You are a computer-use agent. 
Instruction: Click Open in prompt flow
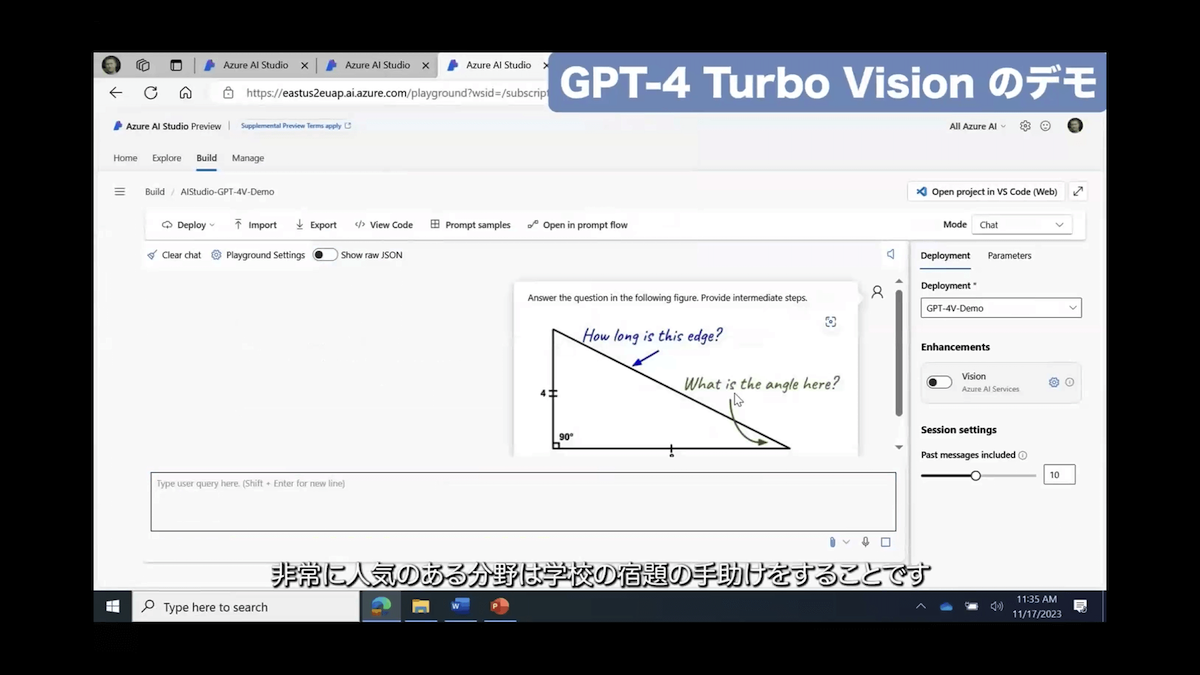pyautogui.click(x=577, y=225)
